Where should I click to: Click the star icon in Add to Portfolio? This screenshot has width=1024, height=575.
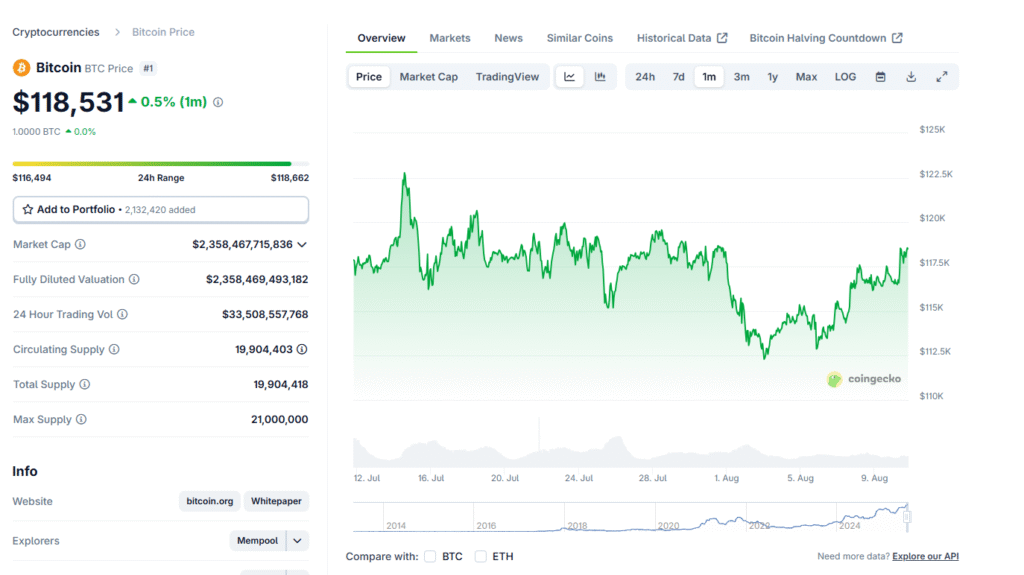(27, 210)
